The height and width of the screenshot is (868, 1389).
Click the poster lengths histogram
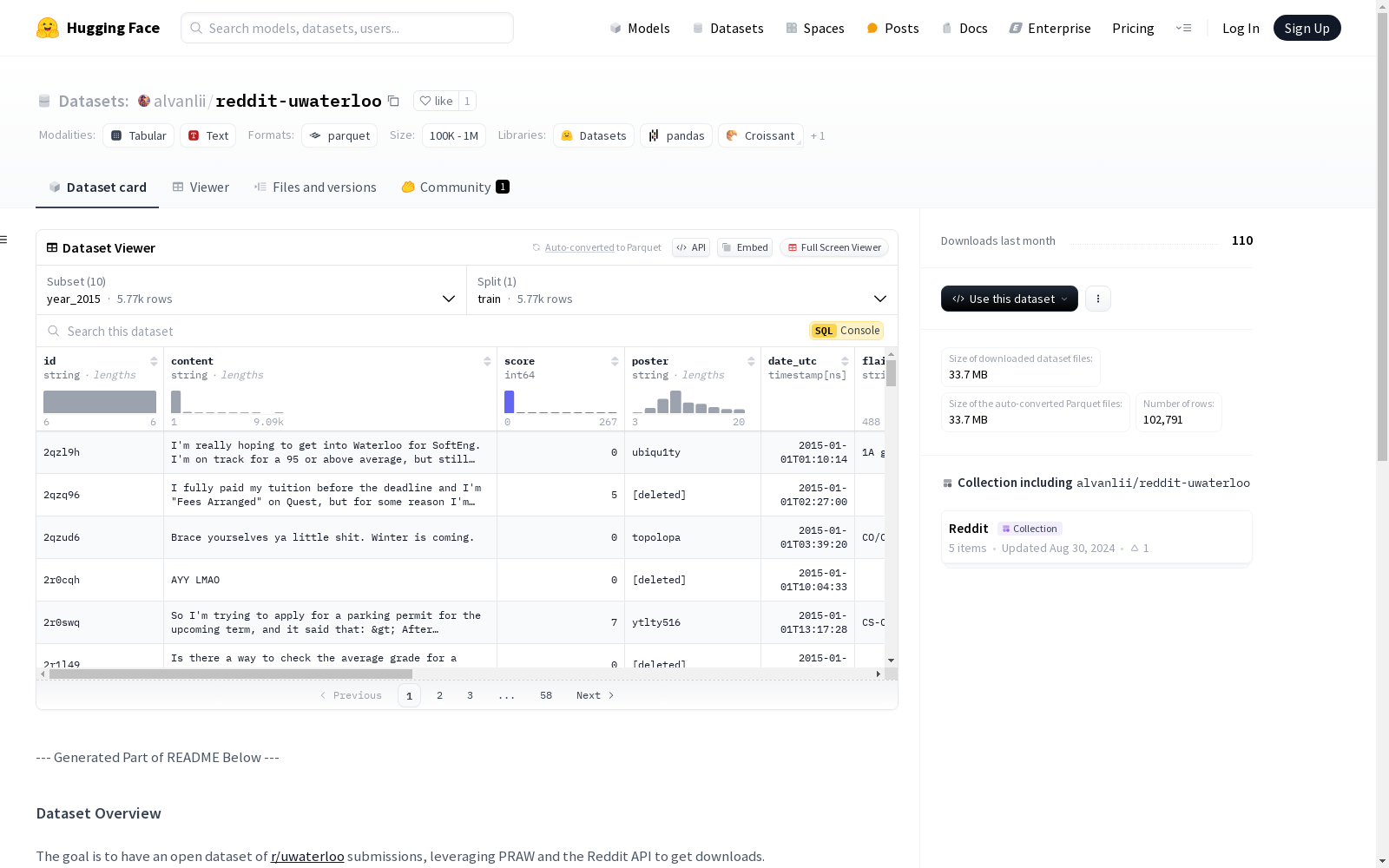(688, 402)
